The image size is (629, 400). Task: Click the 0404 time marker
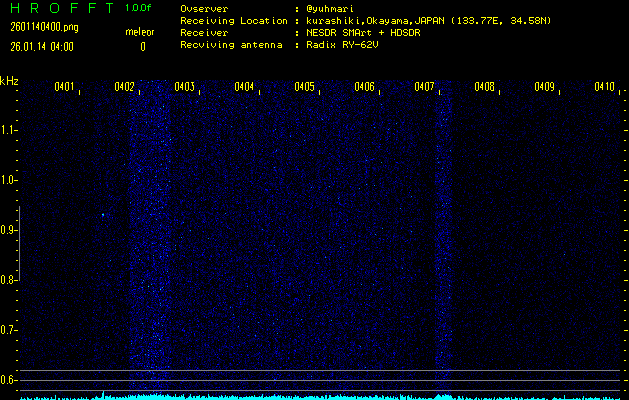click(244, 87)
